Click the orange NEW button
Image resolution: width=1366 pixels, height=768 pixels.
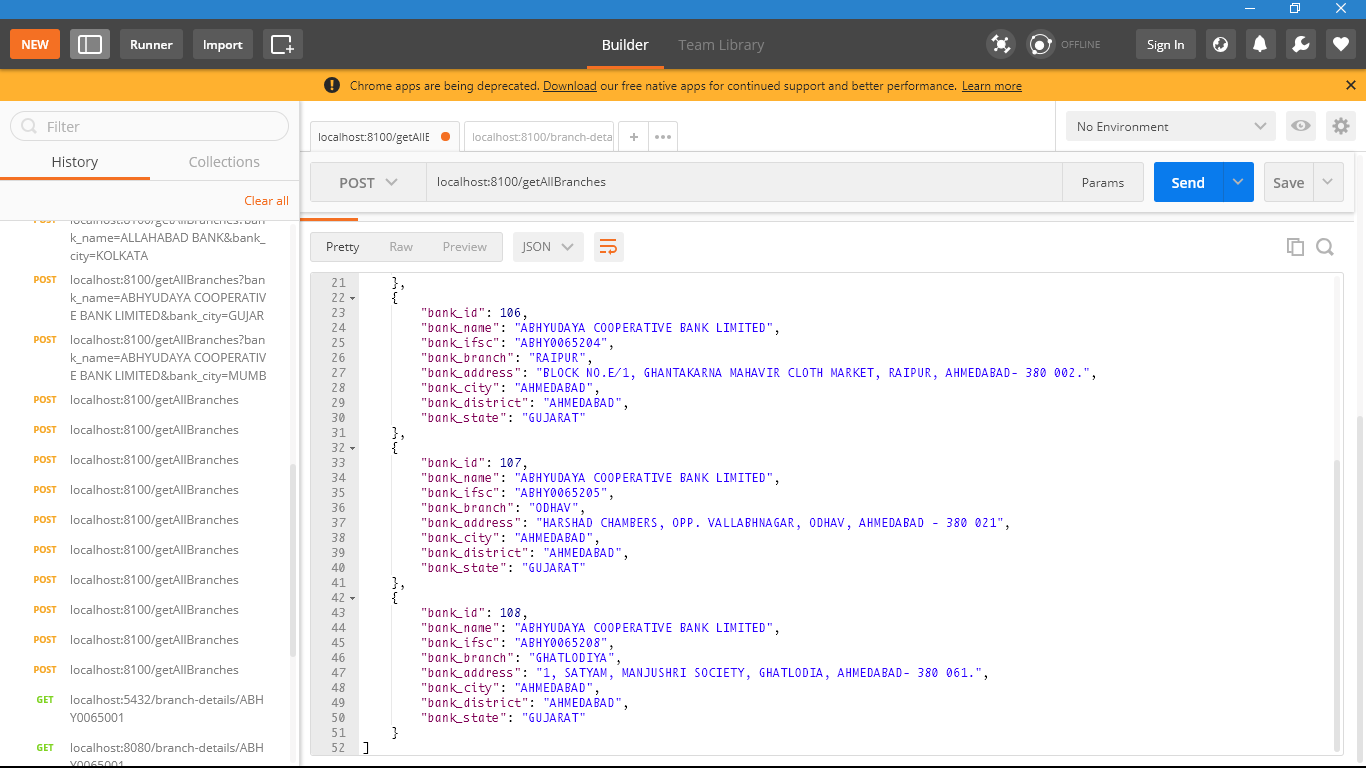[x=35, y=44]
